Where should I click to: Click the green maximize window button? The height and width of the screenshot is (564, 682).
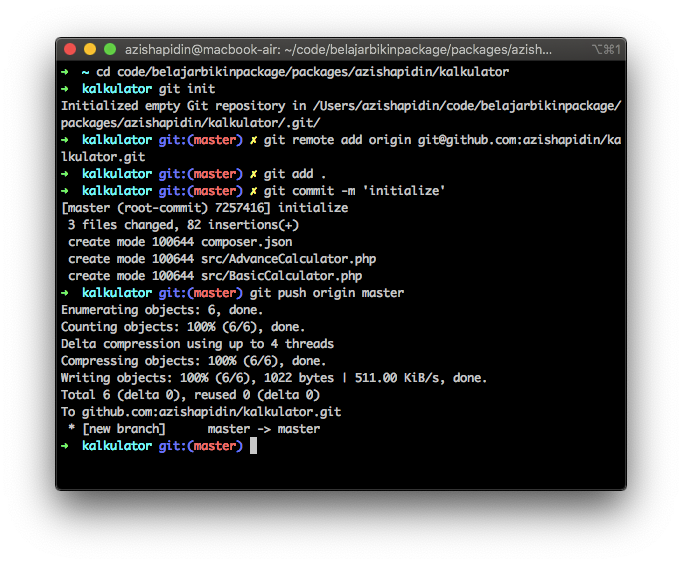coord(110,49)
